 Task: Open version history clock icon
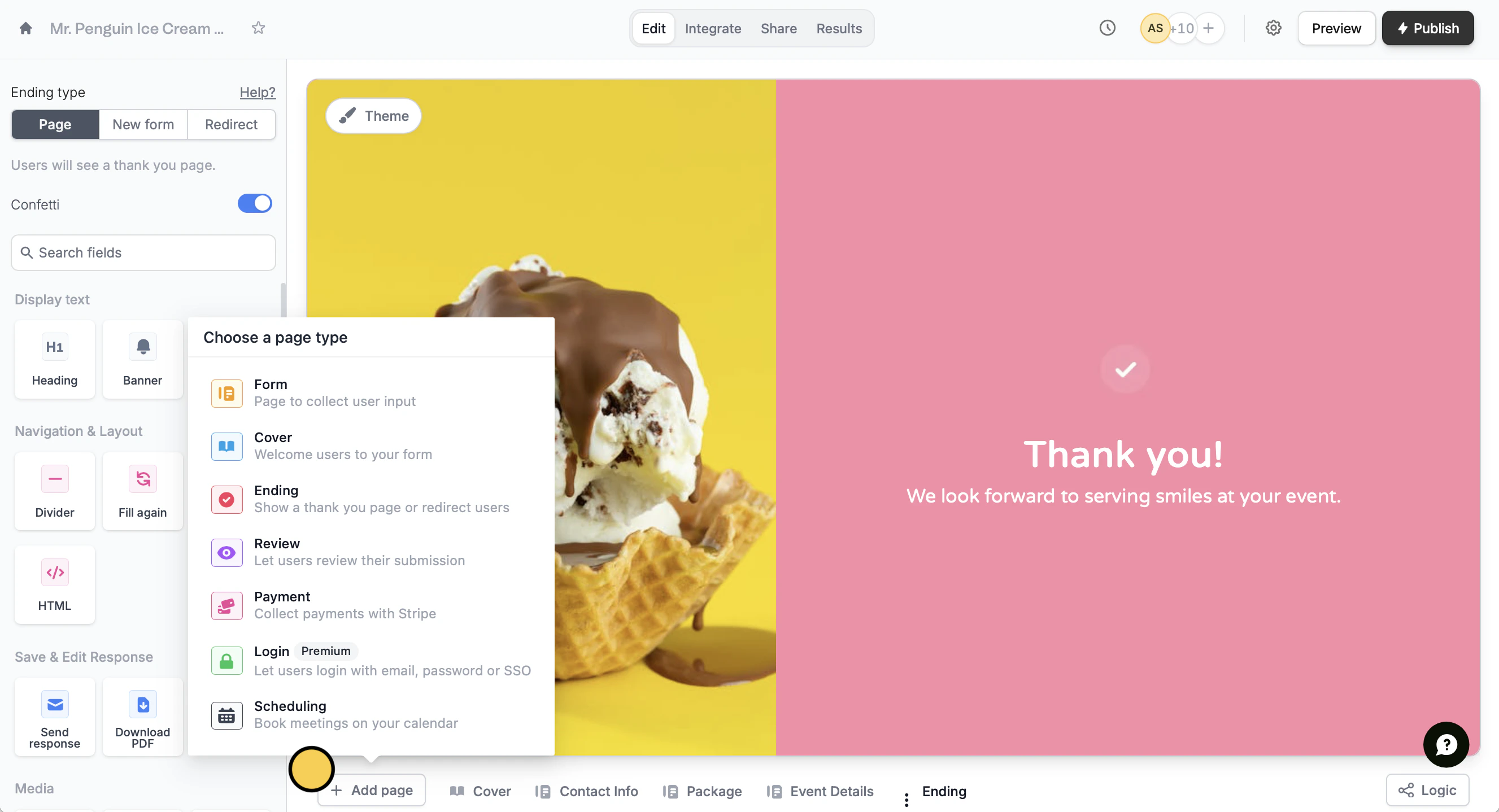point(1107,28)
